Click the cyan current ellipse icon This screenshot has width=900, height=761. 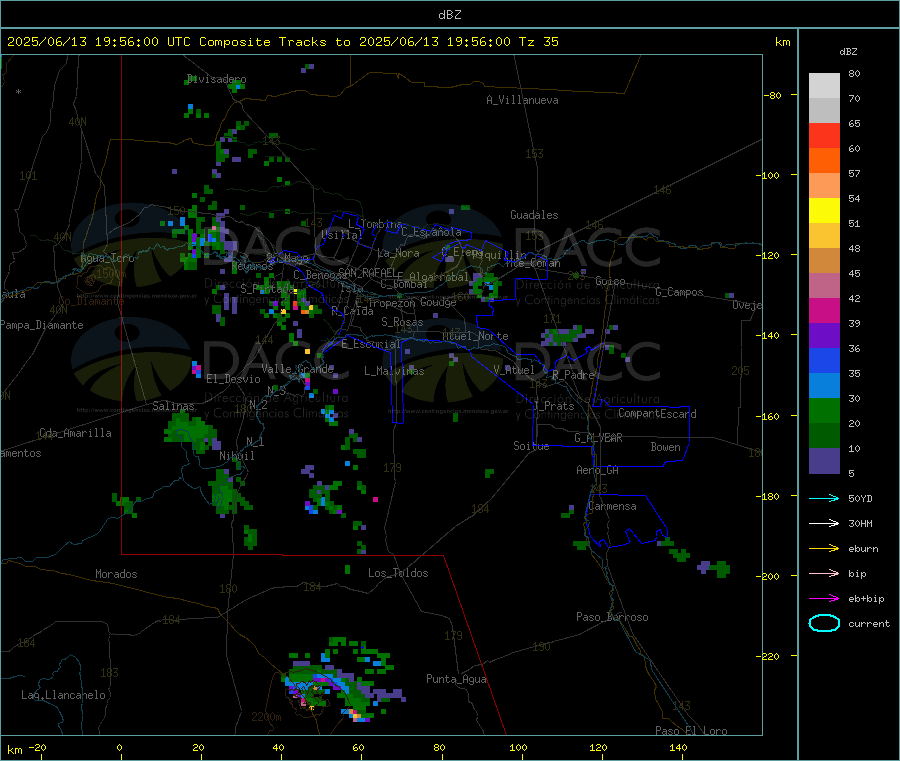[x=824, y=623]
